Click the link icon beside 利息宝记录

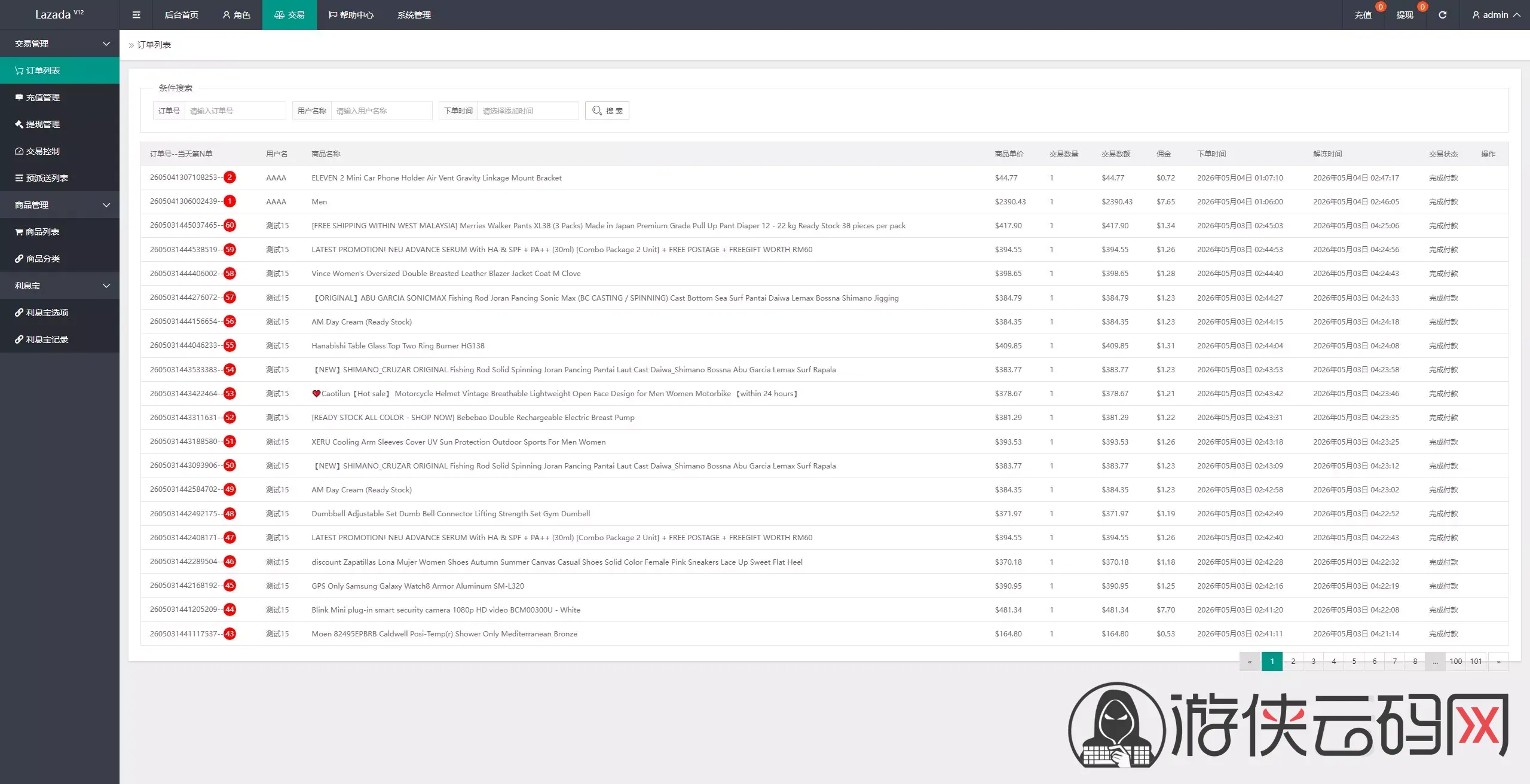coord(19,339)
